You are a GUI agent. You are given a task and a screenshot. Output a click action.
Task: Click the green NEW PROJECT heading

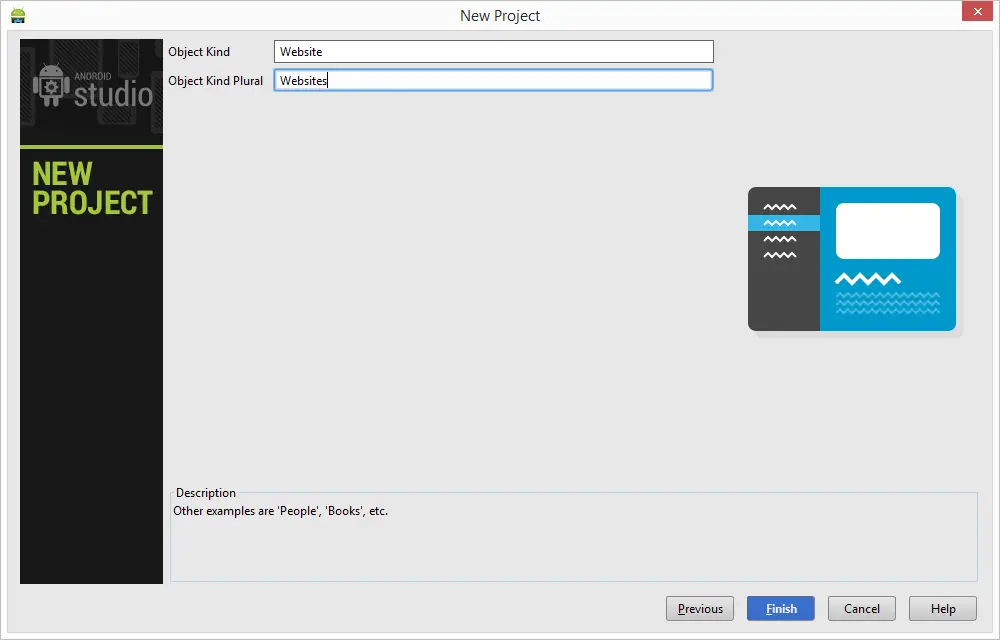point(91,189)
